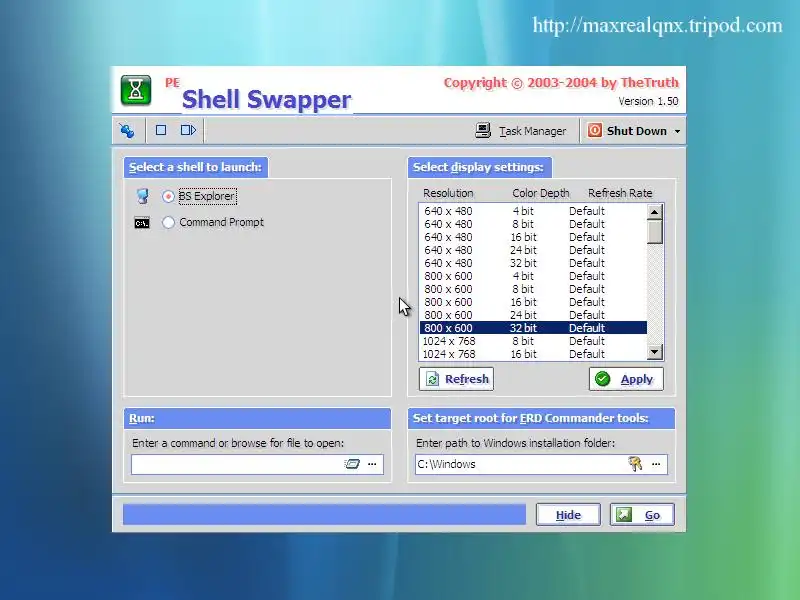Select the Command Prompt radio button
This screenshot has height=600, width=800.
[168, 222]
